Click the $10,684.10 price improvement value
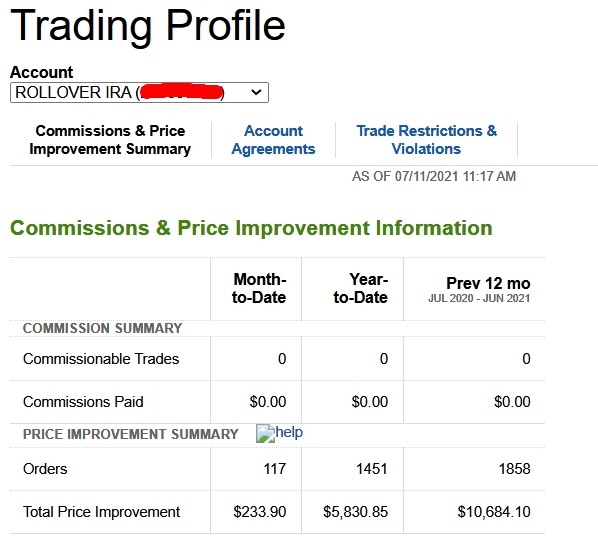This screenshot has width=598, height=549. (494, 512)
